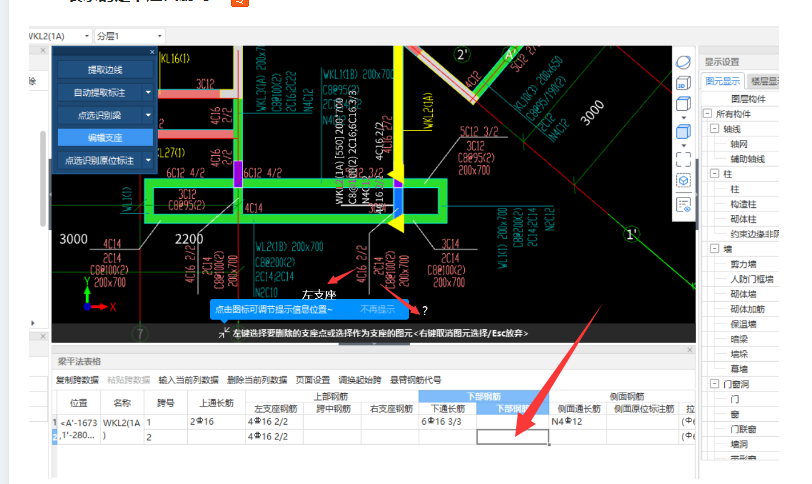Switch to the 楼层显示 tab
Viewport: 812px width, 484px height.
764,81
